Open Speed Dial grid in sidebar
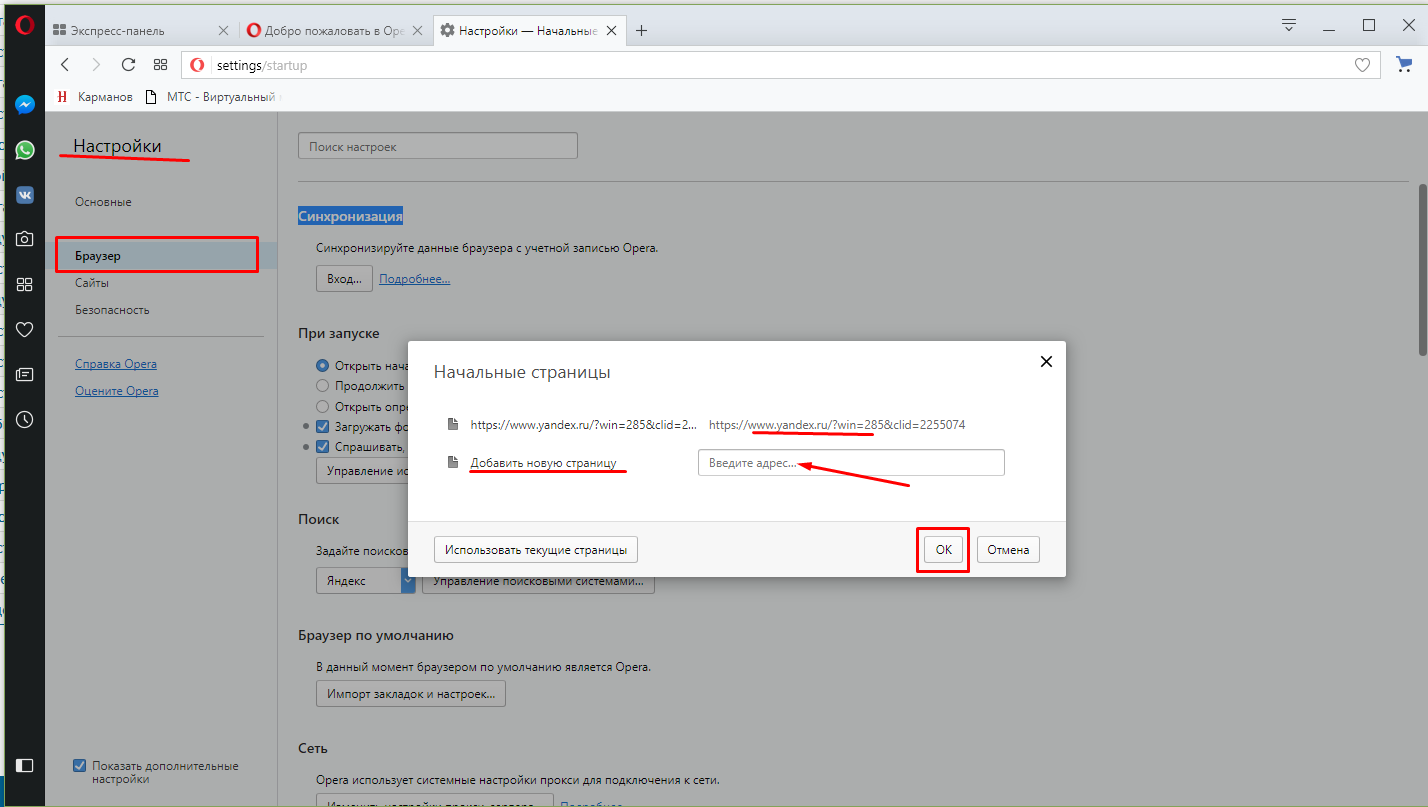This screenshot has width=1428, height=807. pyautogui.click(x=25, y=284)
